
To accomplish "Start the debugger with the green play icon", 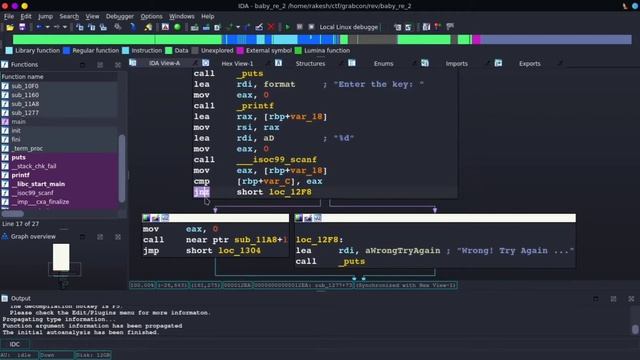I will click(288, 27).
